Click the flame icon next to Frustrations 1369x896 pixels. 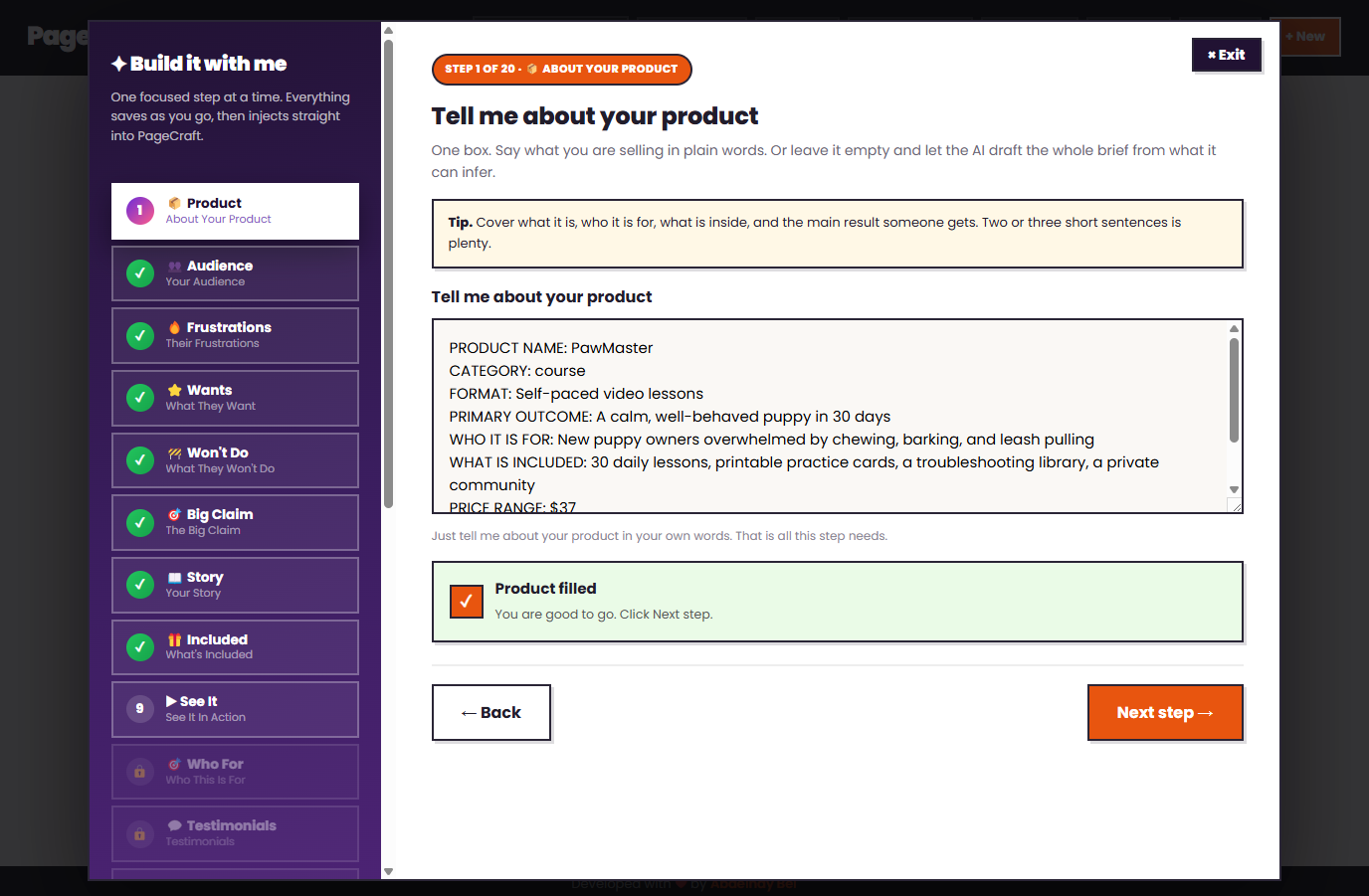(x=174, y=327)
